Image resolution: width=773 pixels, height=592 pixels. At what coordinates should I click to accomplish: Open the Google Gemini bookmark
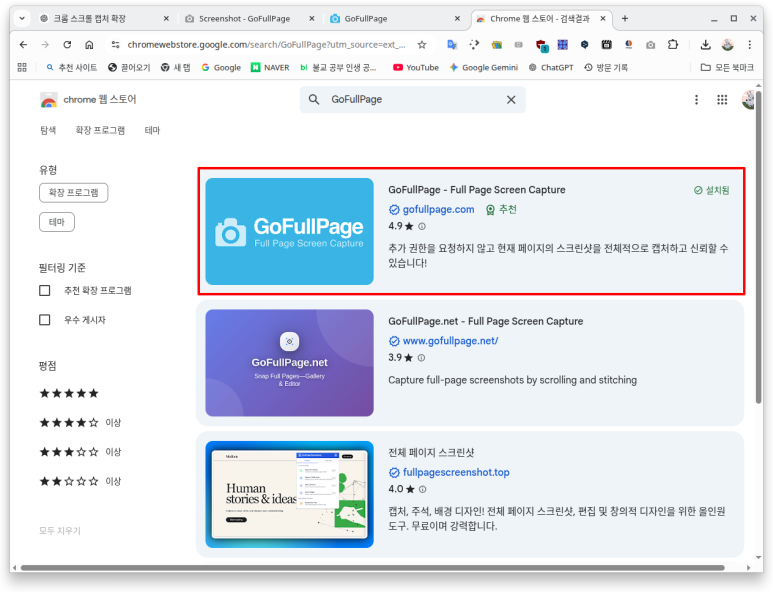pos(483,68)
